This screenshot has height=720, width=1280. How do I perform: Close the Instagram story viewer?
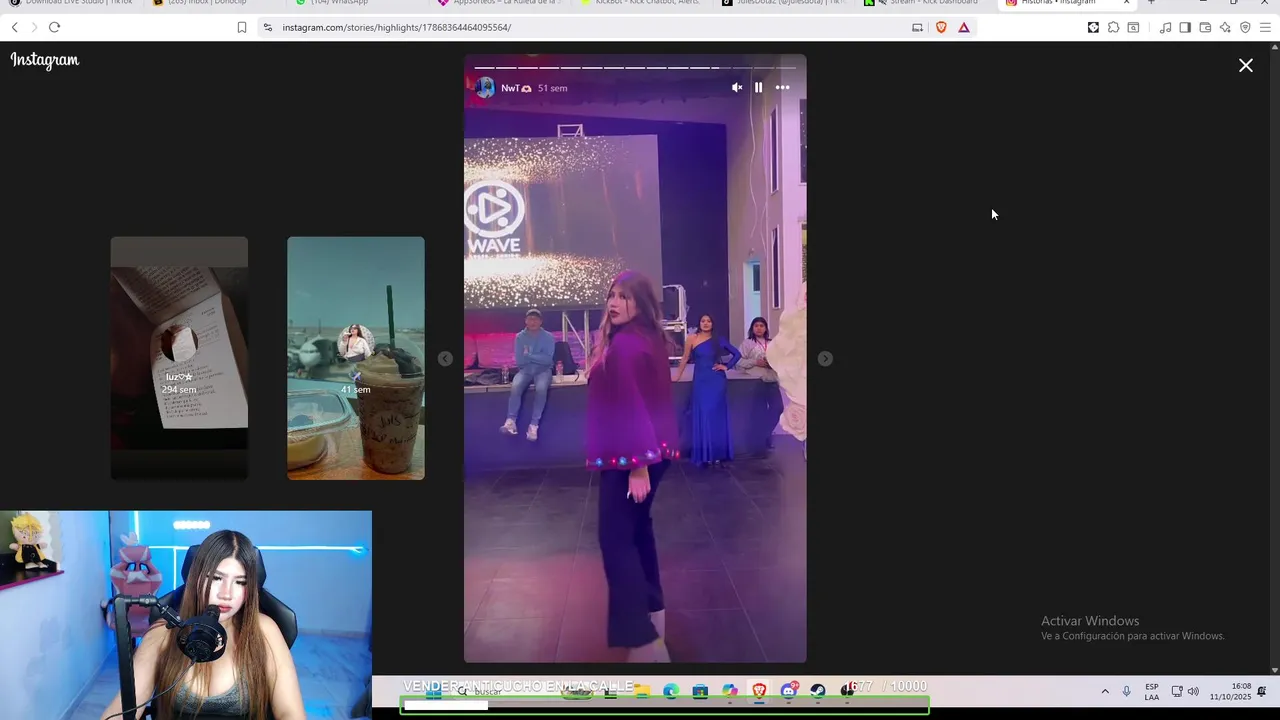coord(1246,65)
